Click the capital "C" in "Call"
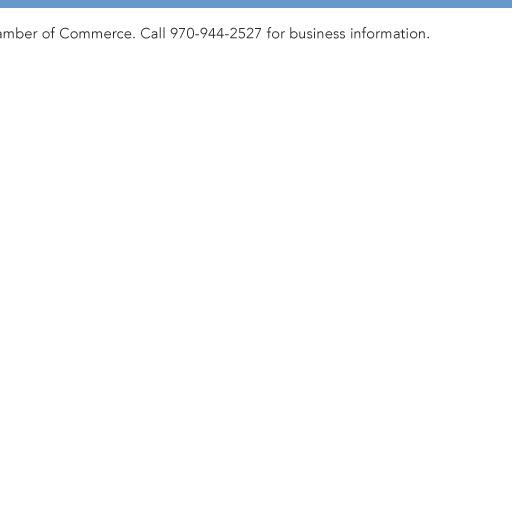This screenshot has height=512, width=512. [146, 34]
